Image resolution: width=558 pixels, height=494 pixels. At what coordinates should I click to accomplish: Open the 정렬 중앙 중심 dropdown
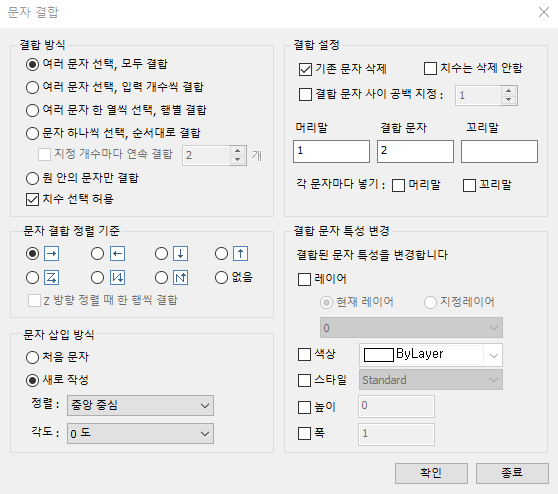pos(140,405)
